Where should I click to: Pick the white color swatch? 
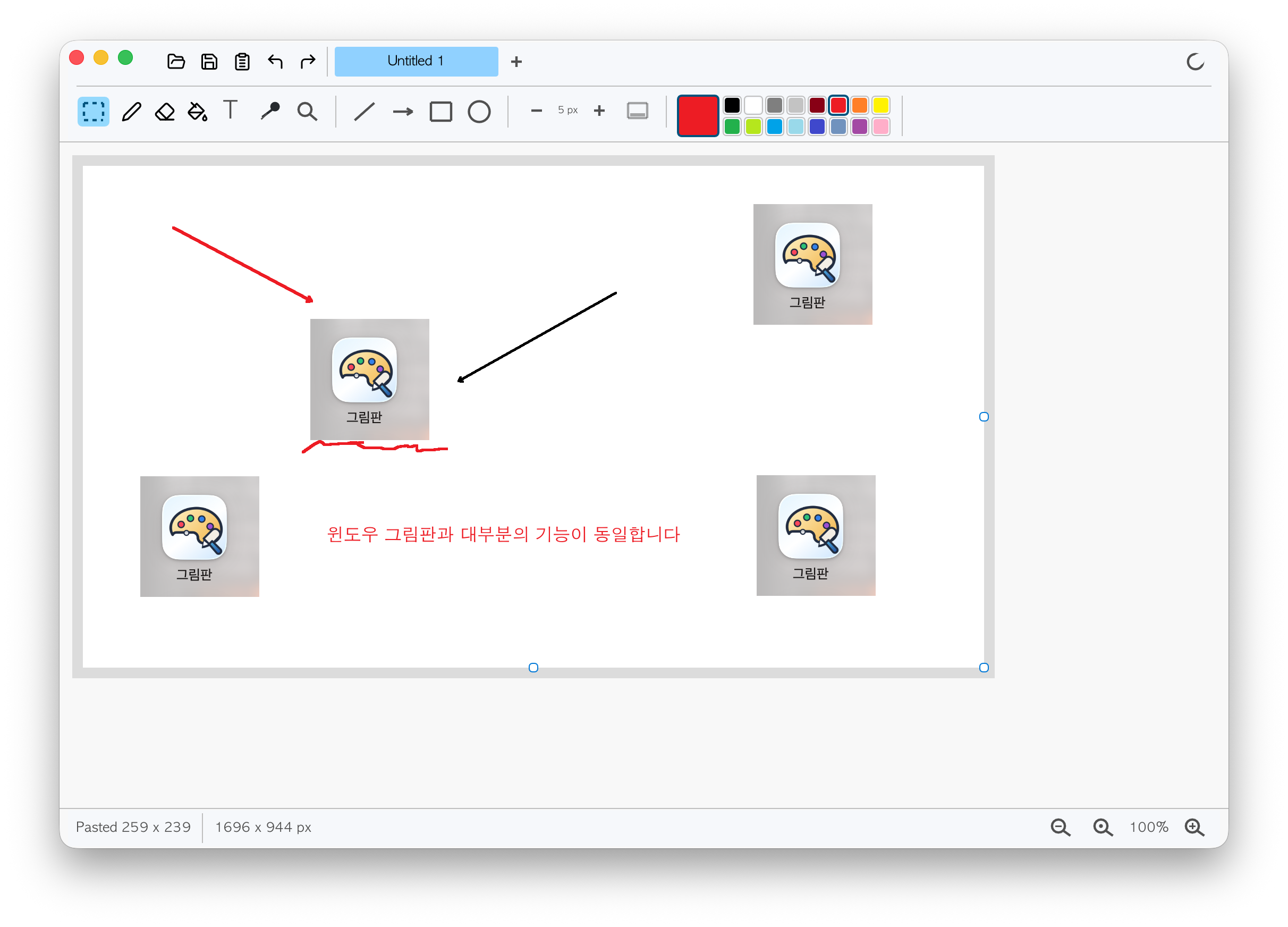click(x=753, y=105)
